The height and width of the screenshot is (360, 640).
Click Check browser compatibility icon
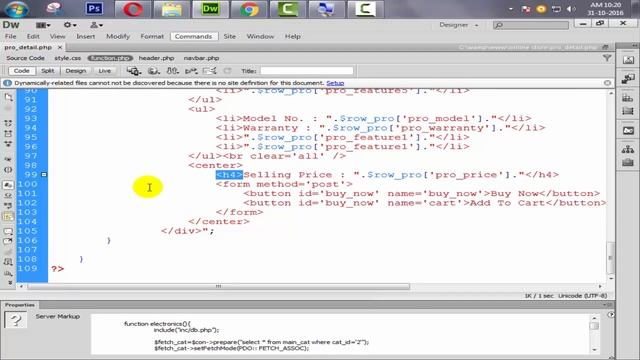210,71
